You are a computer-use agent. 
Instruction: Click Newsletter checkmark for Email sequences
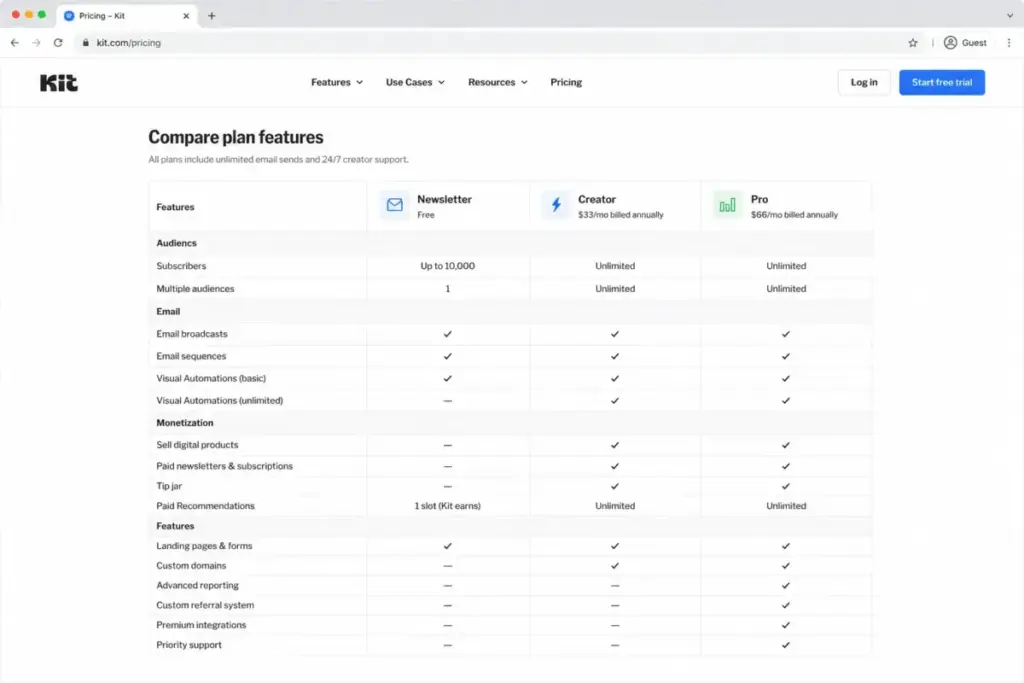click(x=447, y=356)
